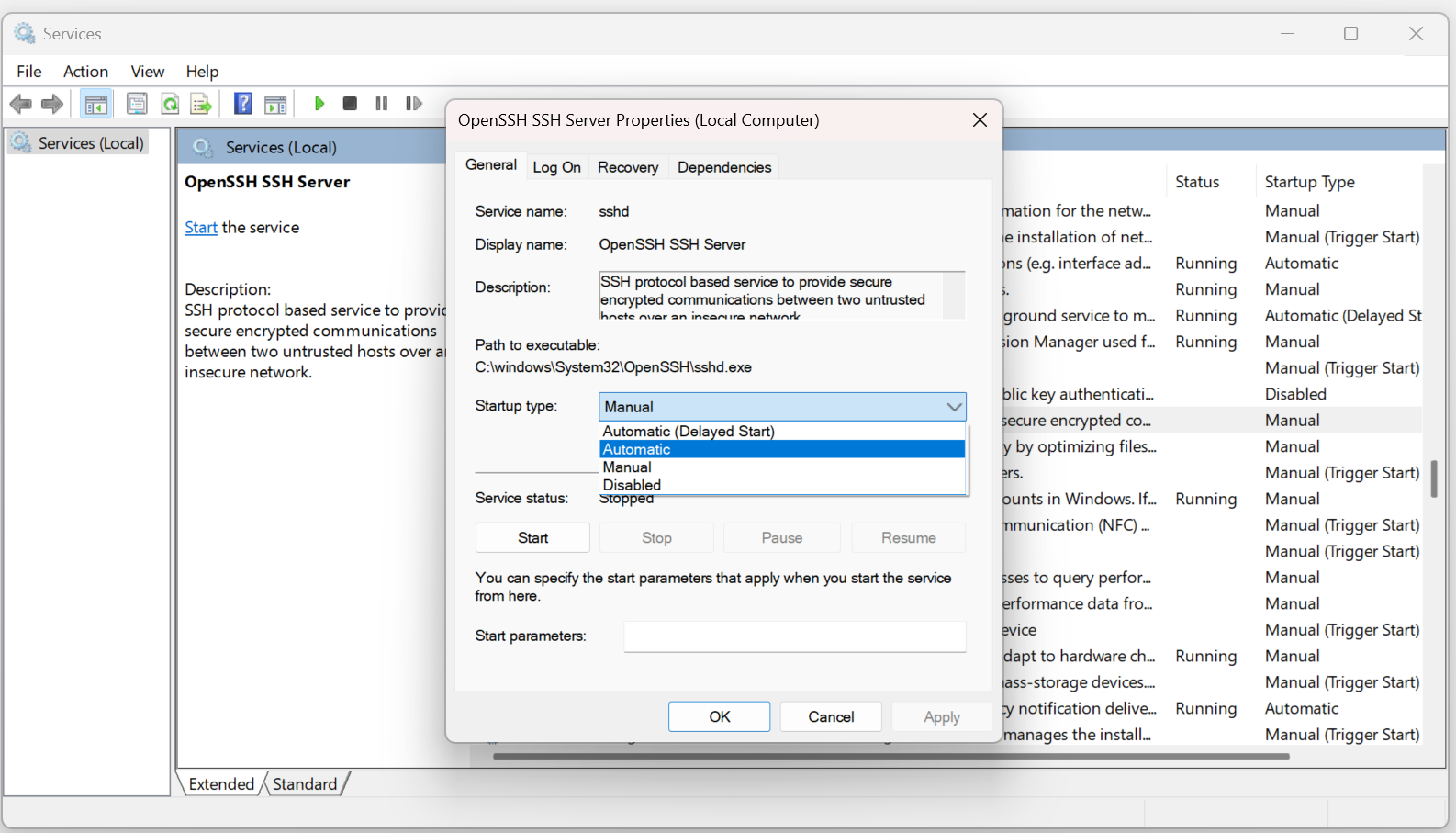The image size is (1456, 833).
Task: Select row with 'dapt to hardware ch...' text
Action: pyautogui.click(x=1080, y=657)
